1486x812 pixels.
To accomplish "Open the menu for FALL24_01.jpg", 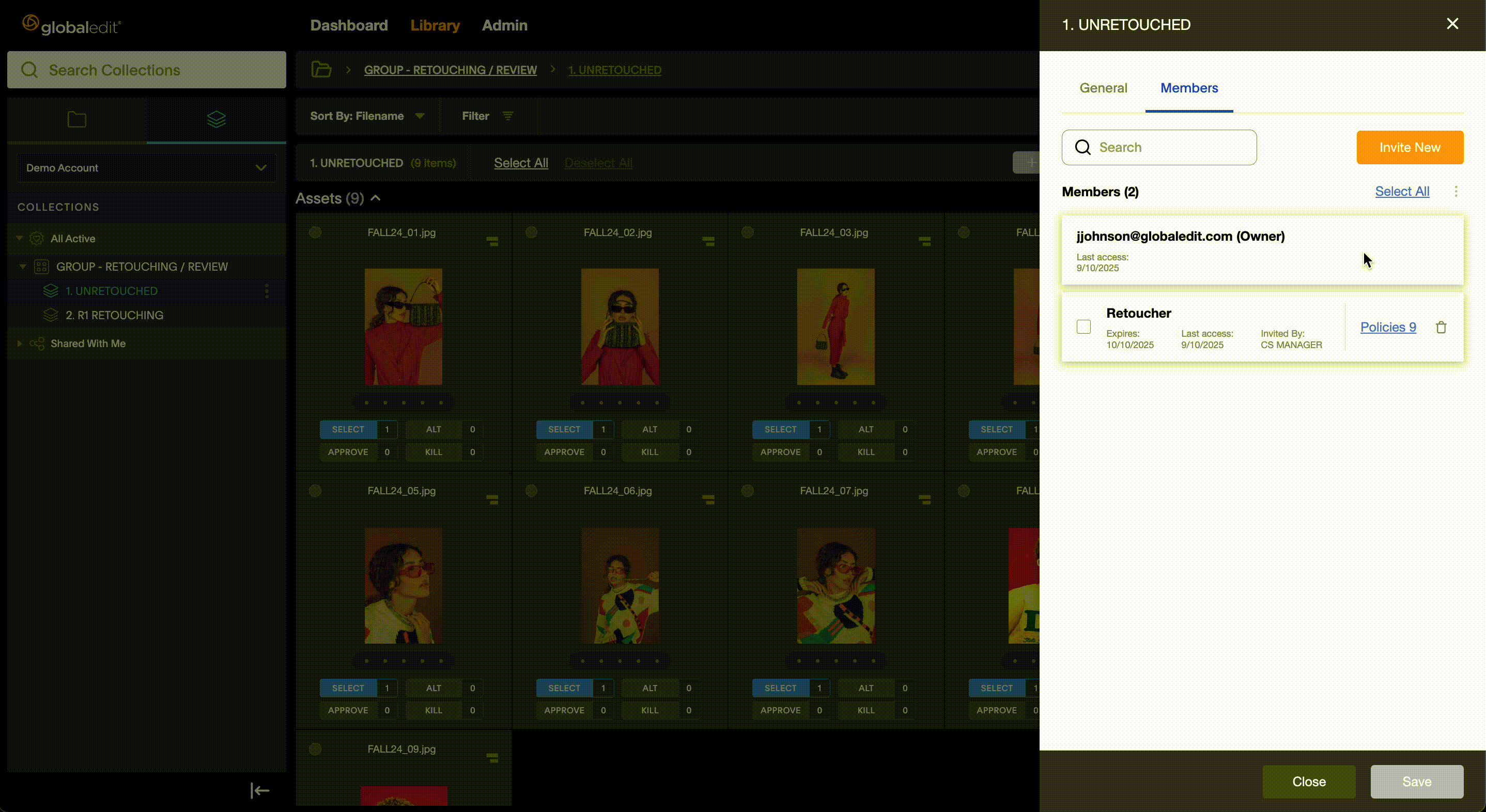I will 492,241.
